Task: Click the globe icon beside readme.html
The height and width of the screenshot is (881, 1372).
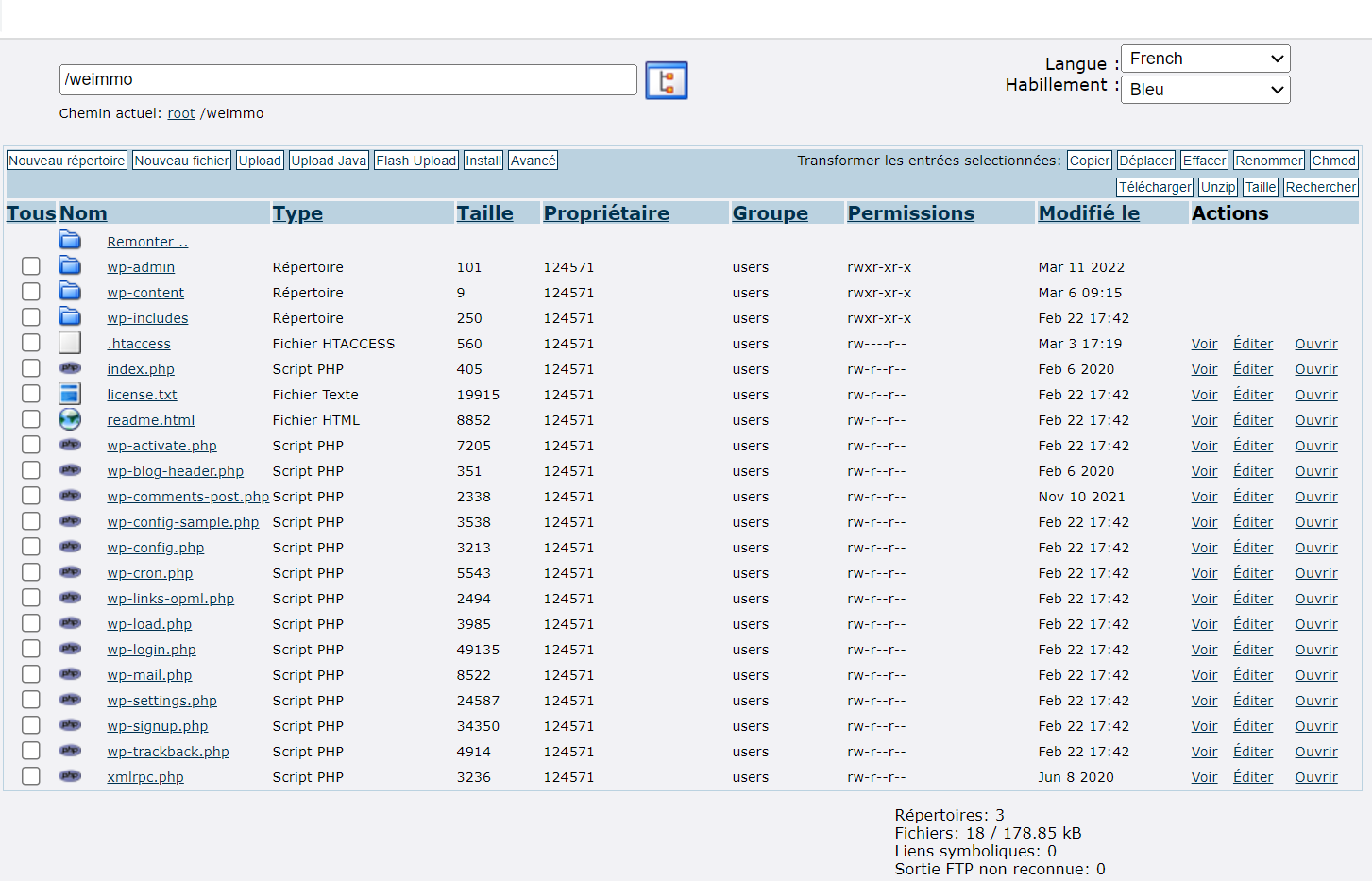Action: 70,419
